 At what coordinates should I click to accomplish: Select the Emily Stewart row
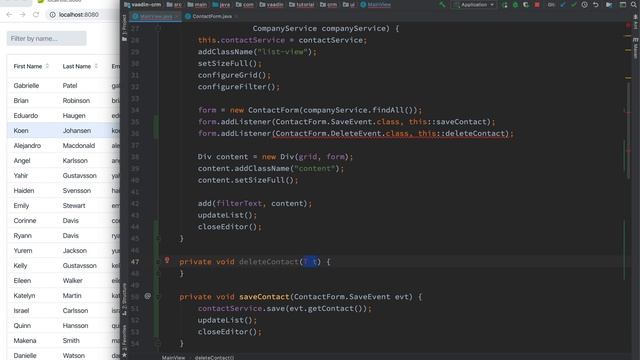pos(63,206)
